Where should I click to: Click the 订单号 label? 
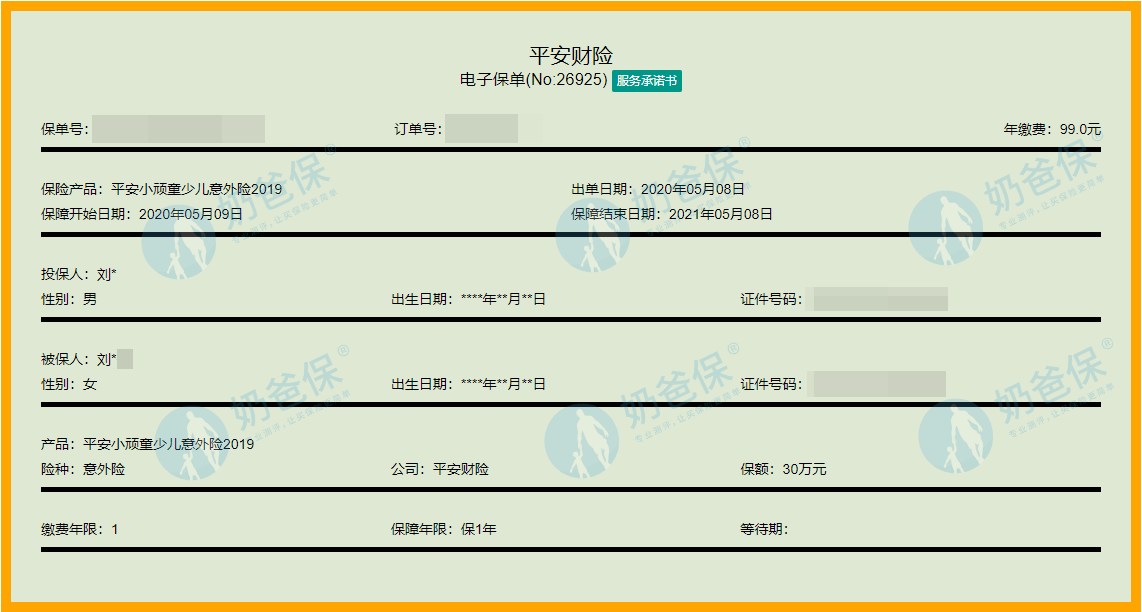(419, 130)
